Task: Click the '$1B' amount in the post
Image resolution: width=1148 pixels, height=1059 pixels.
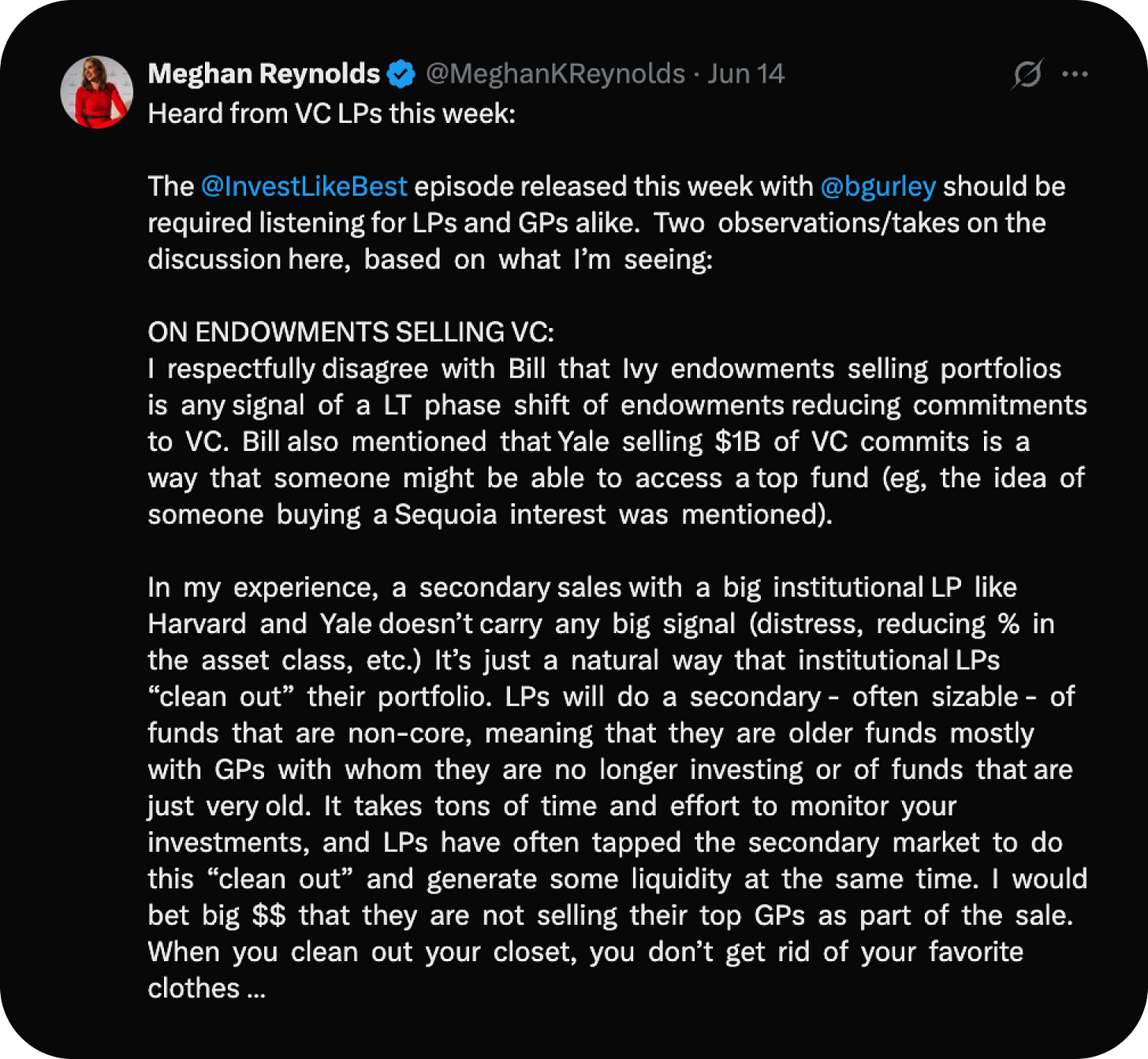Action: [737, 442]
